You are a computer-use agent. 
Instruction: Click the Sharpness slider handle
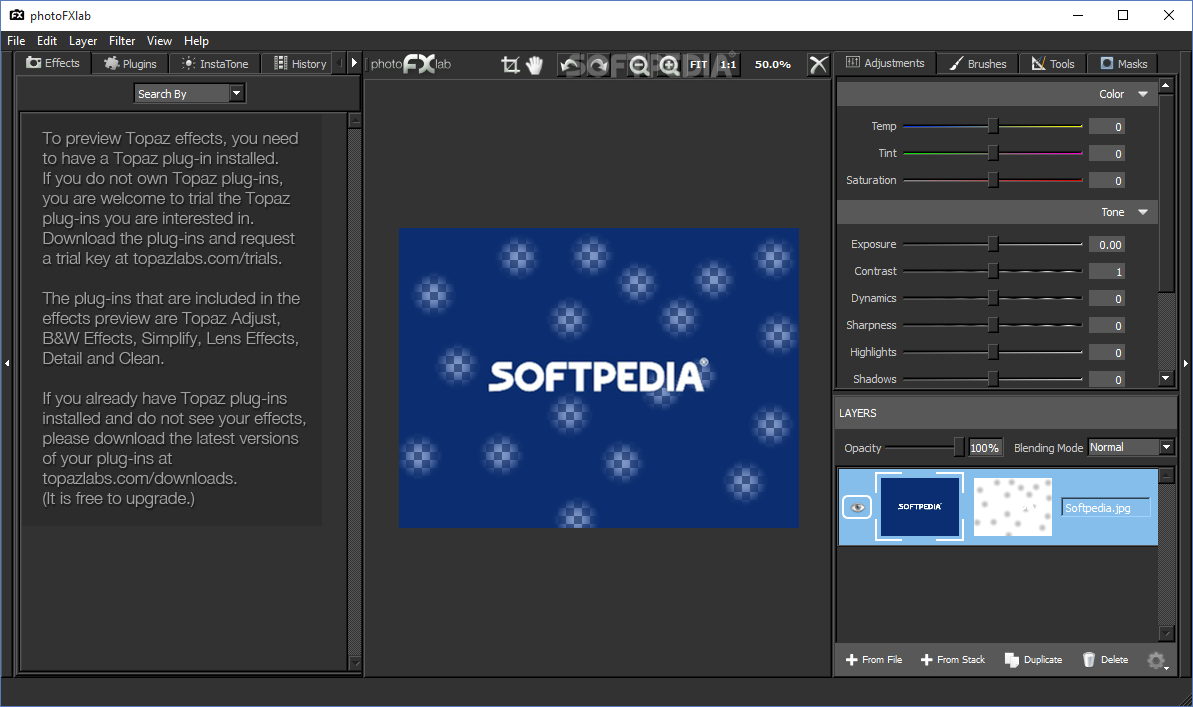[993, 325]
